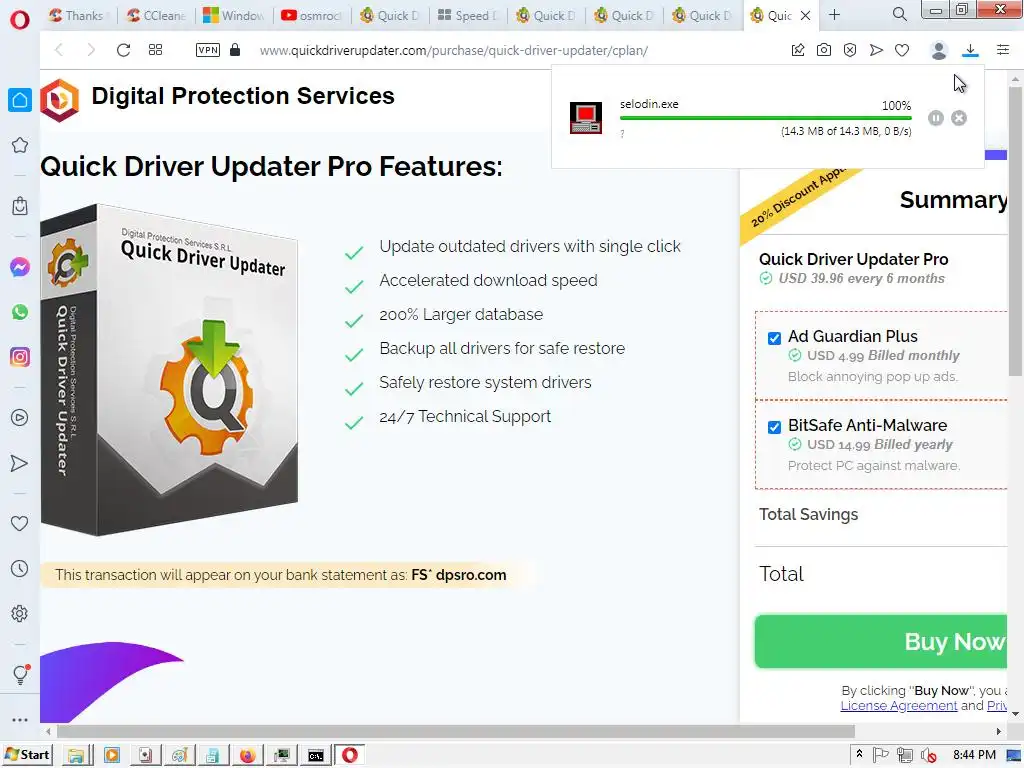Go back with the browser back arrow

[59, 50]
